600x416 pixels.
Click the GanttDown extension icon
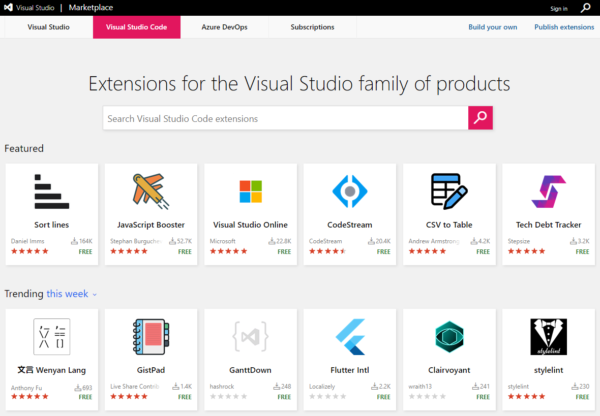251,337
